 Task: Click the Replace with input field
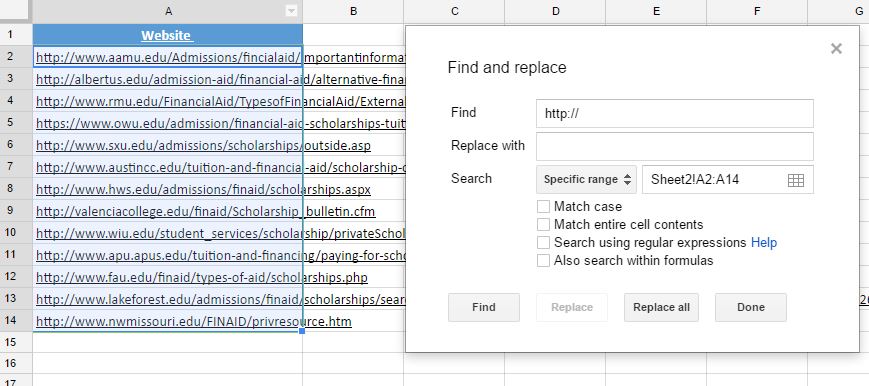coord(674,146)
